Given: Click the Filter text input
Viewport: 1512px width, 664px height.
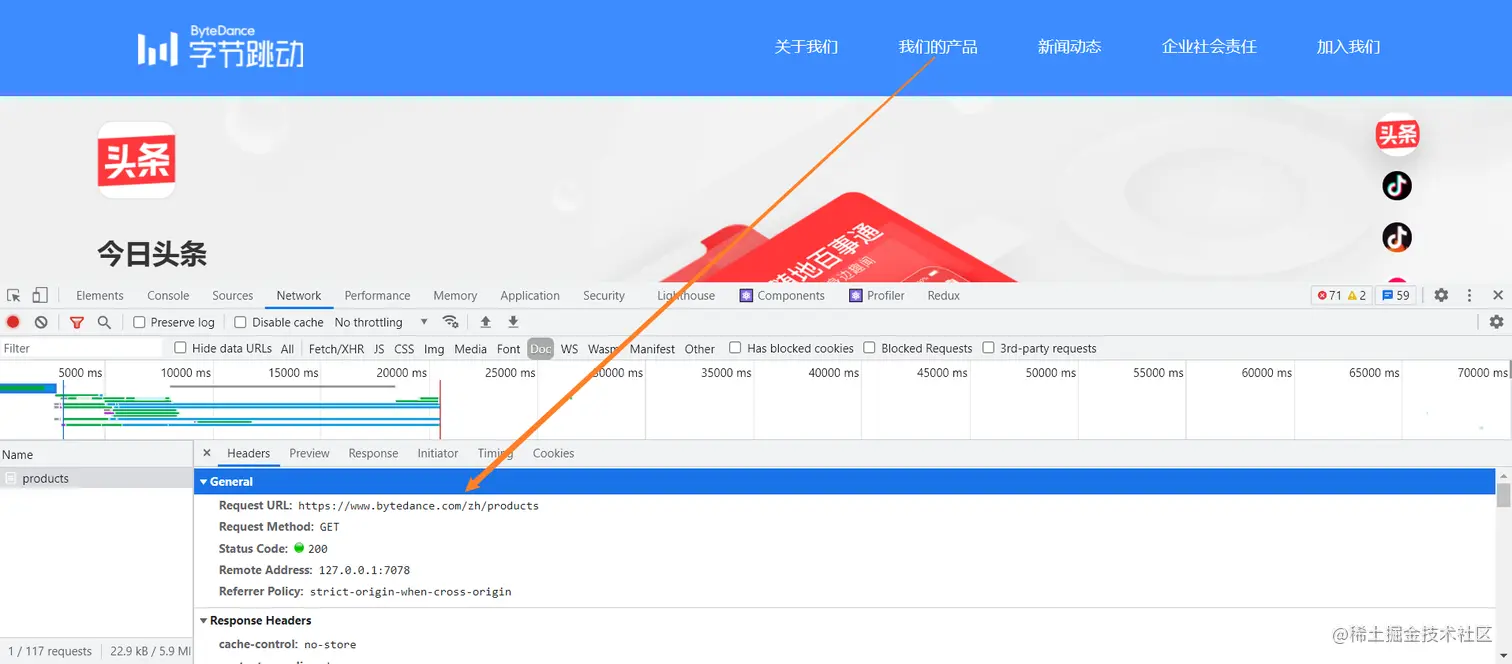Looking at the screenshot, I should (81, 348).
